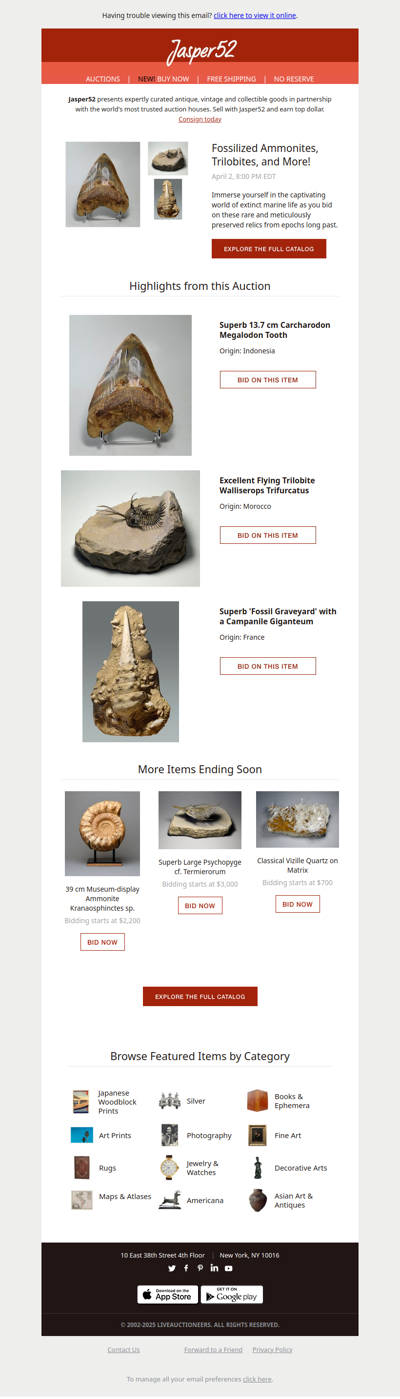Open the Privacy Policy link

pyautogui.click(x=272, y=1350)
